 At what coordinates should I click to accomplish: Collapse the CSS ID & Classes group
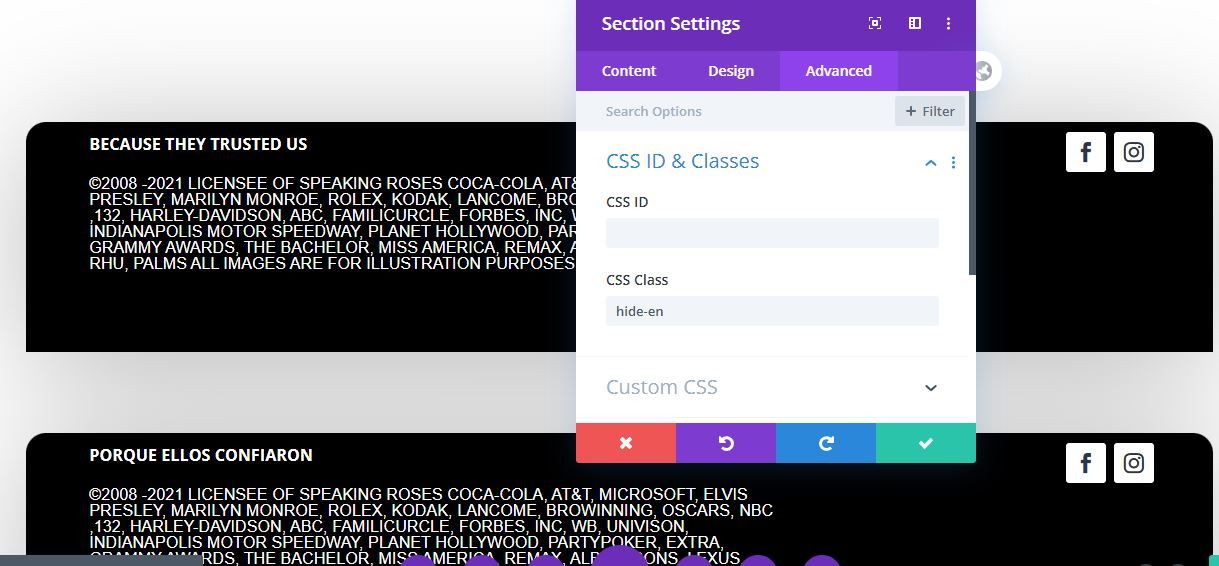pyautogui.click(x=931, y=162)
